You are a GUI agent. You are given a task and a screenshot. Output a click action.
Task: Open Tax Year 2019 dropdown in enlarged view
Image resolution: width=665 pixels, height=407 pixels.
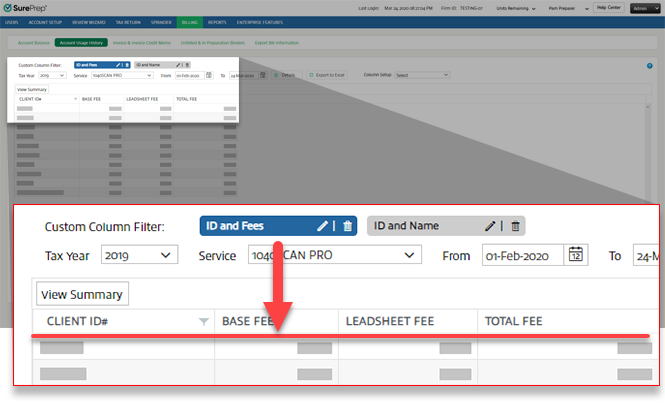click(x=139, y=255)
